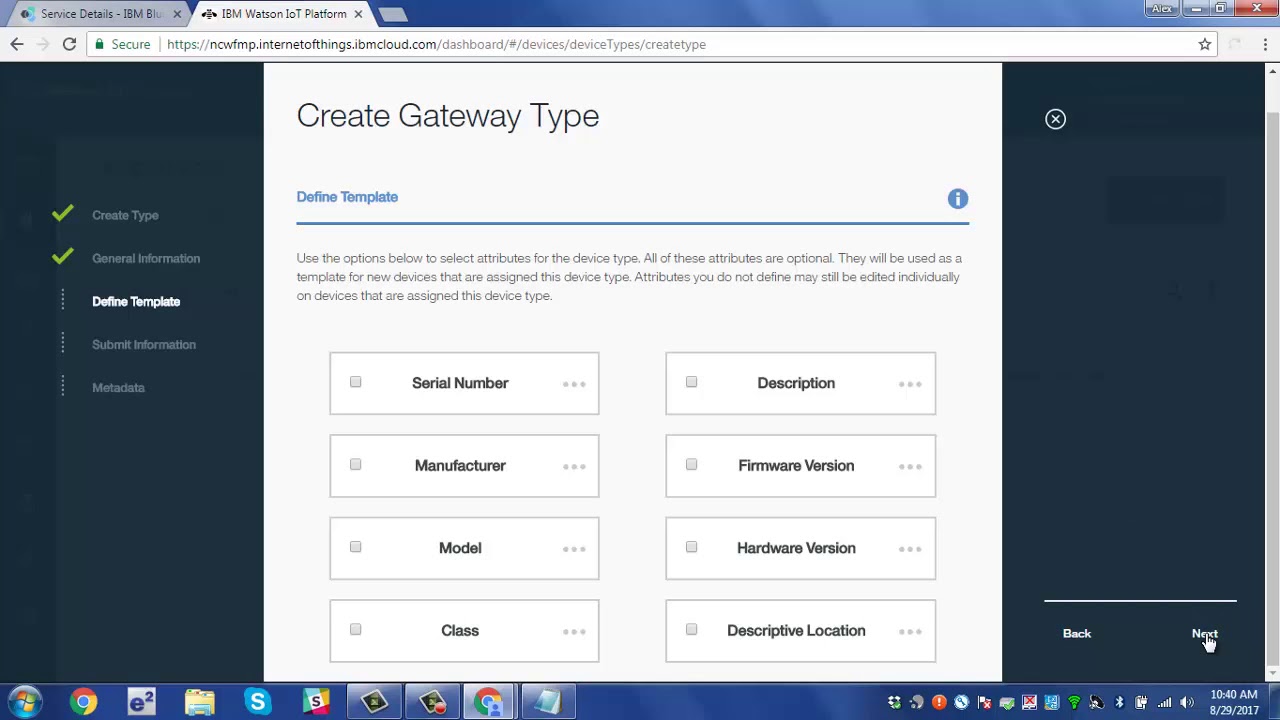Click the Bluetooth tray icon
Image resolution: width=1280 pixels, height=720 pixels.
click(x=1119, y=702)
